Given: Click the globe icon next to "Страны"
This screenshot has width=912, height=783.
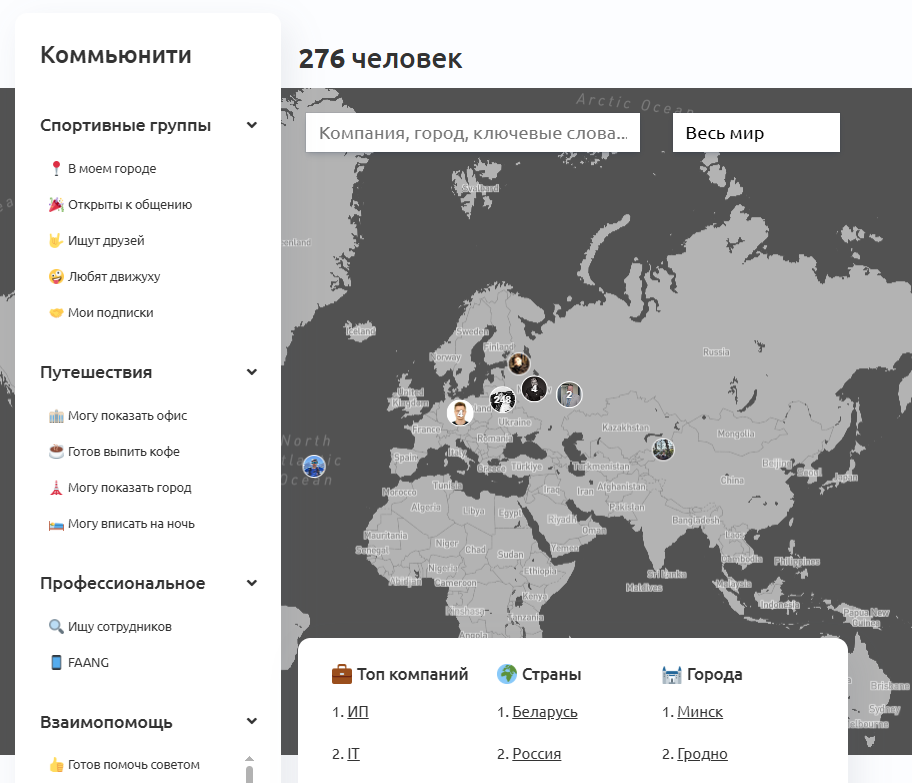Looking at the screenshot, I should (x=507, y=675).
